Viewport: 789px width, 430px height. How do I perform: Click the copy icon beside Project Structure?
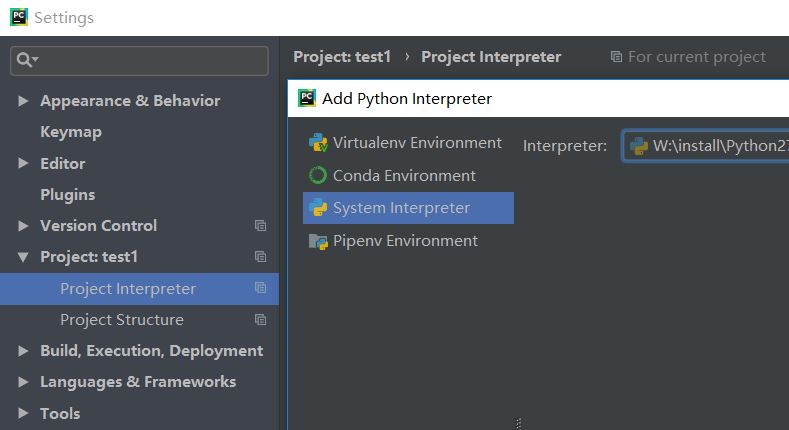coord(260,320)
